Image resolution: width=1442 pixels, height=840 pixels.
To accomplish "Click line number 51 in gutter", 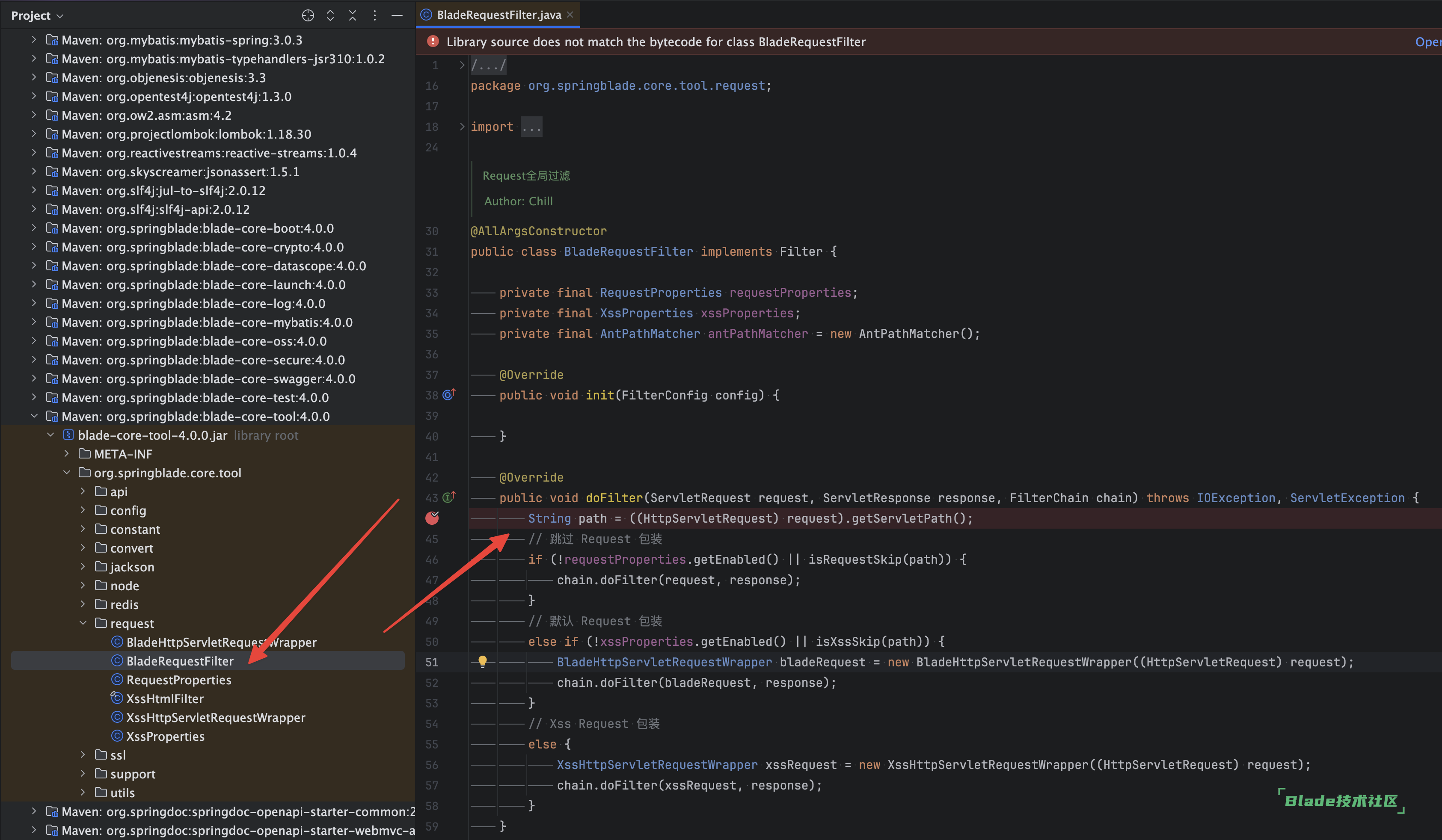I will coord(431,662).
